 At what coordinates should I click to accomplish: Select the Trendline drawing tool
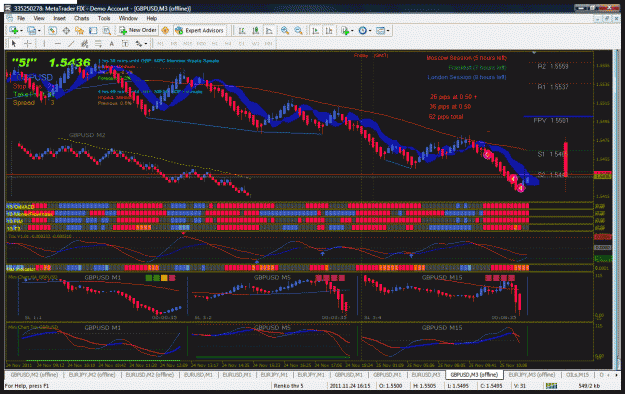pos(71,43)
